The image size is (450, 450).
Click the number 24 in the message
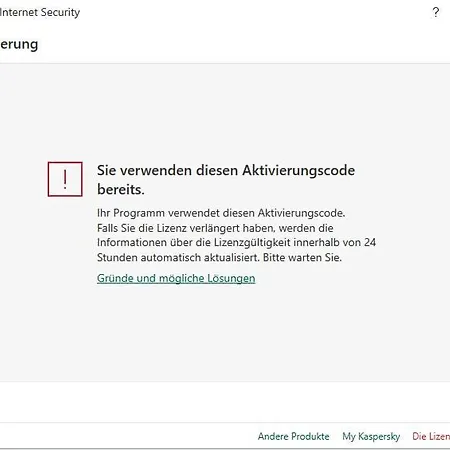370,242
